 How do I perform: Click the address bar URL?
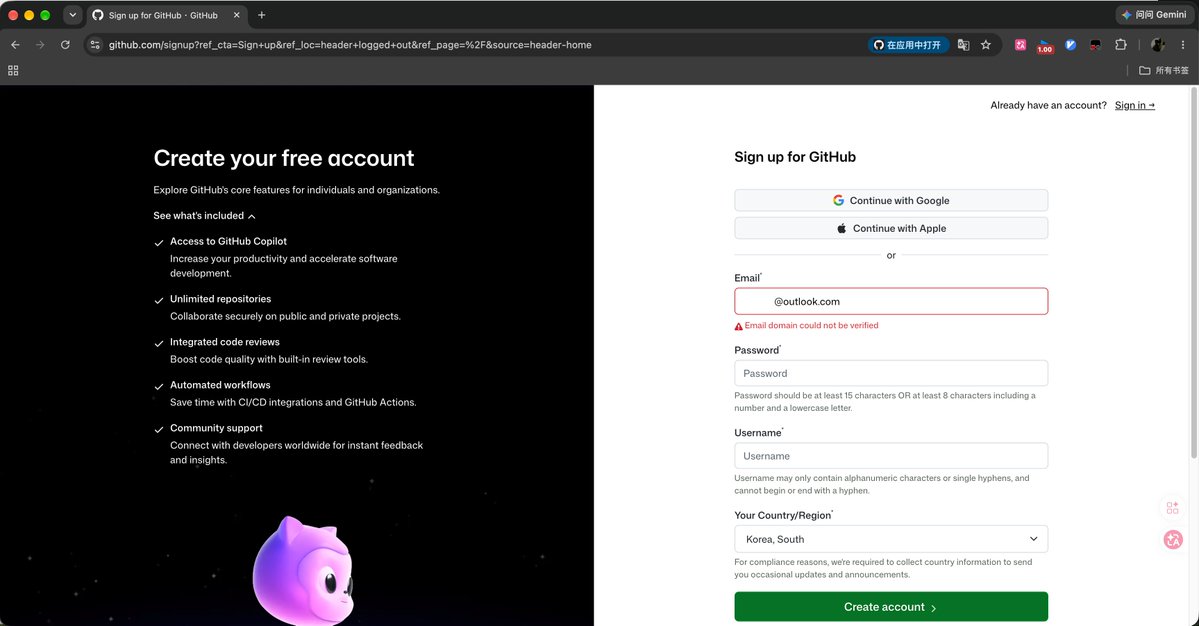click(349, 45)
